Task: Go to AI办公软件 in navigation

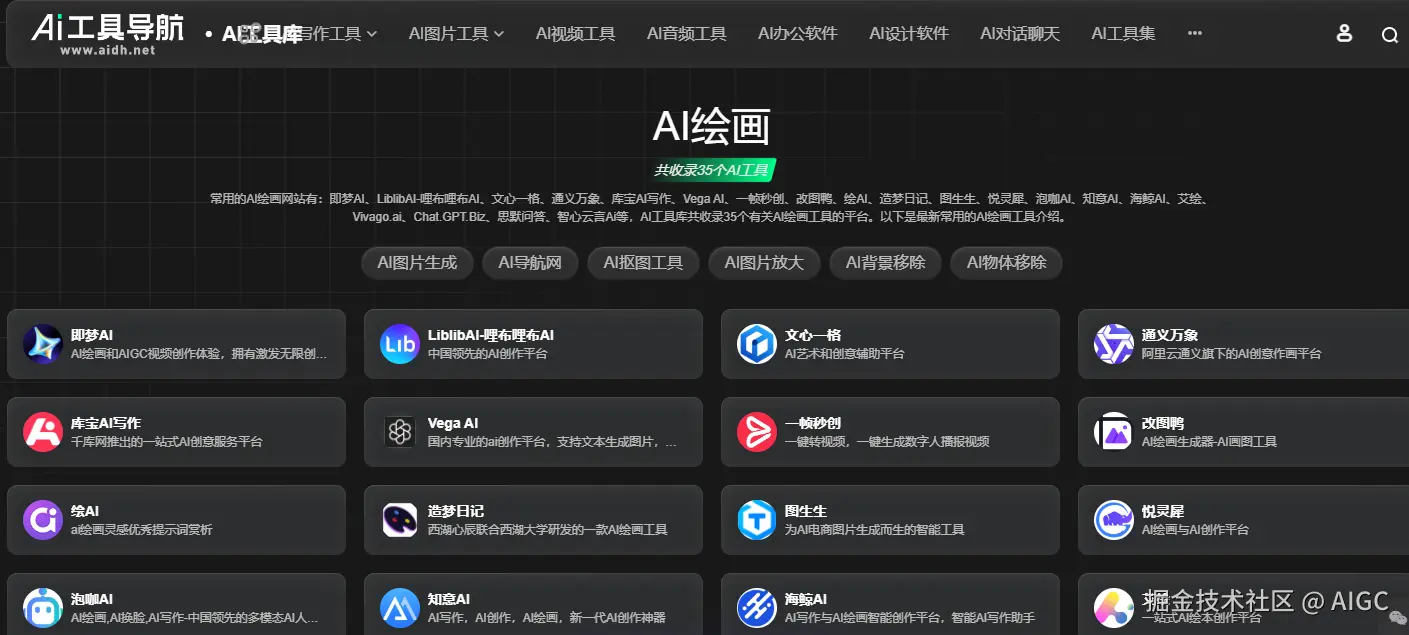Action: click(797, 34)
